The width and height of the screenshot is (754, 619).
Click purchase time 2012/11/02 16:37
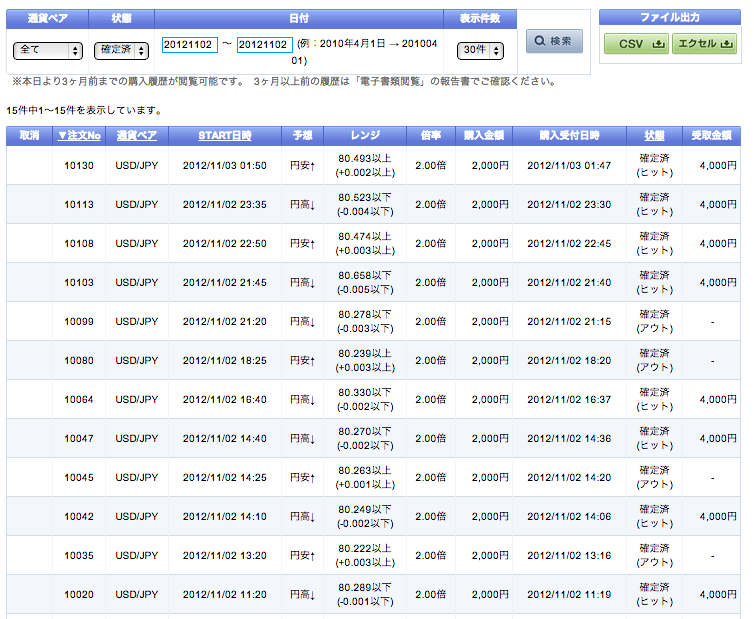point(569,399)
